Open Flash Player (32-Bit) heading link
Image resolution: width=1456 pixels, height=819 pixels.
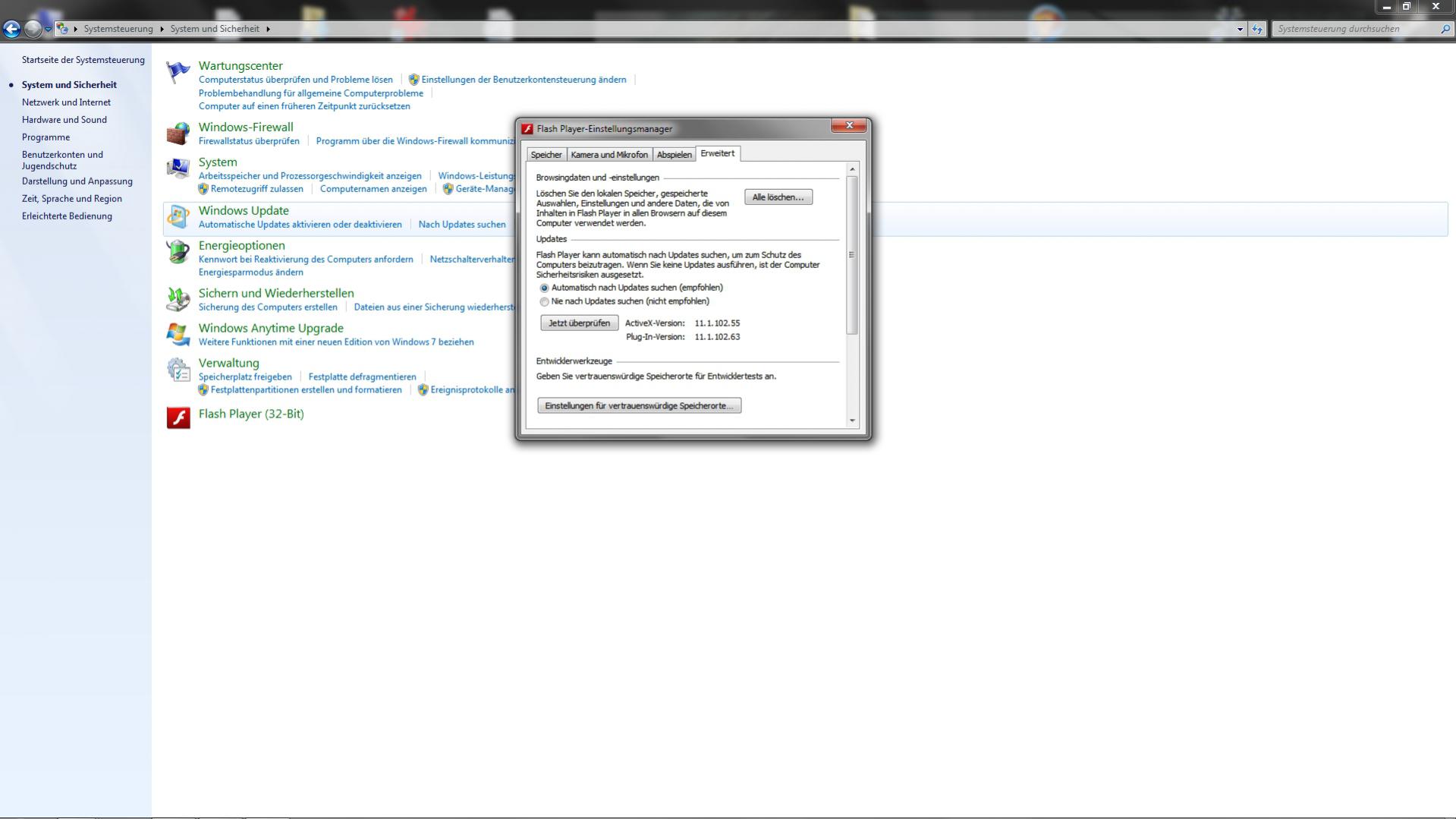click(x=251, y=414)
